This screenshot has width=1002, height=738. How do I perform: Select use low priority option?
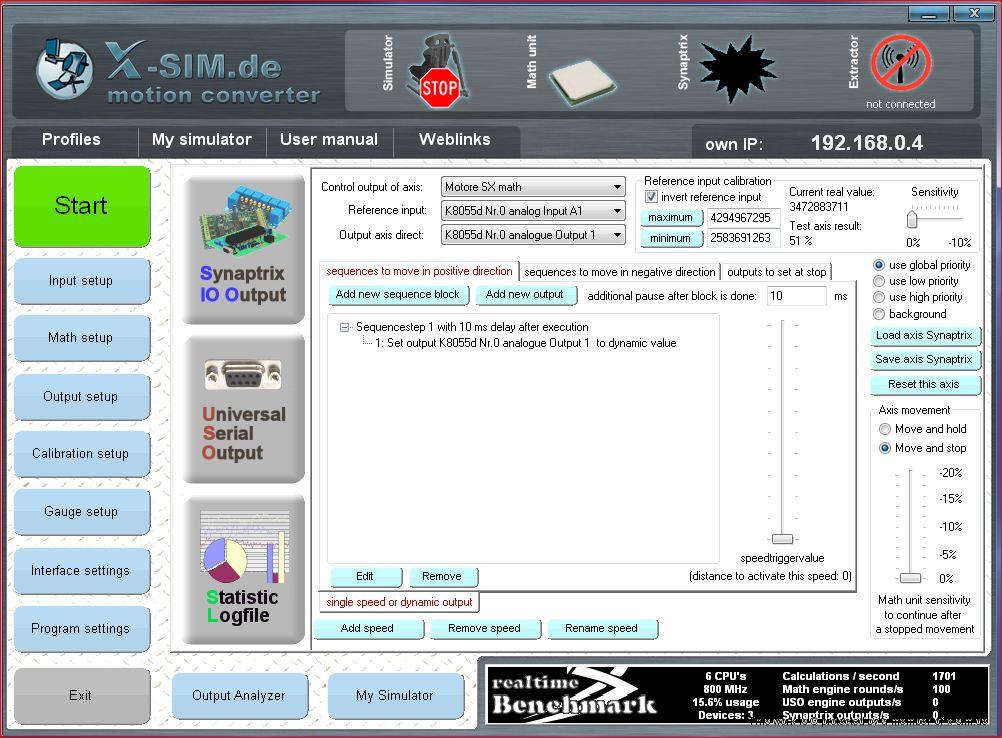pyautogui.click(x=879, y=281)
